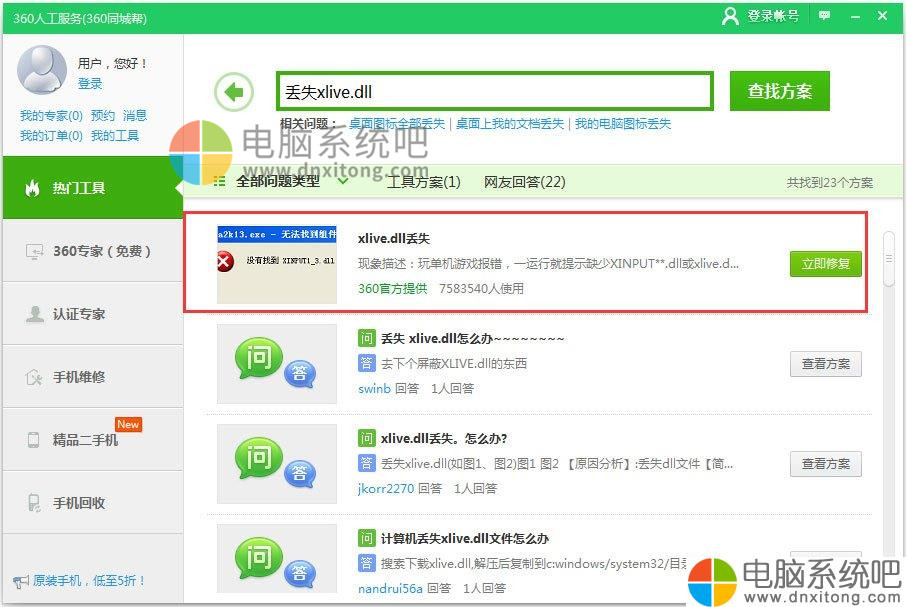Image resolution: width=906 pixels, height=607 pixels.
Task: Close the 360人工服务 window
Action: [882, 16]
